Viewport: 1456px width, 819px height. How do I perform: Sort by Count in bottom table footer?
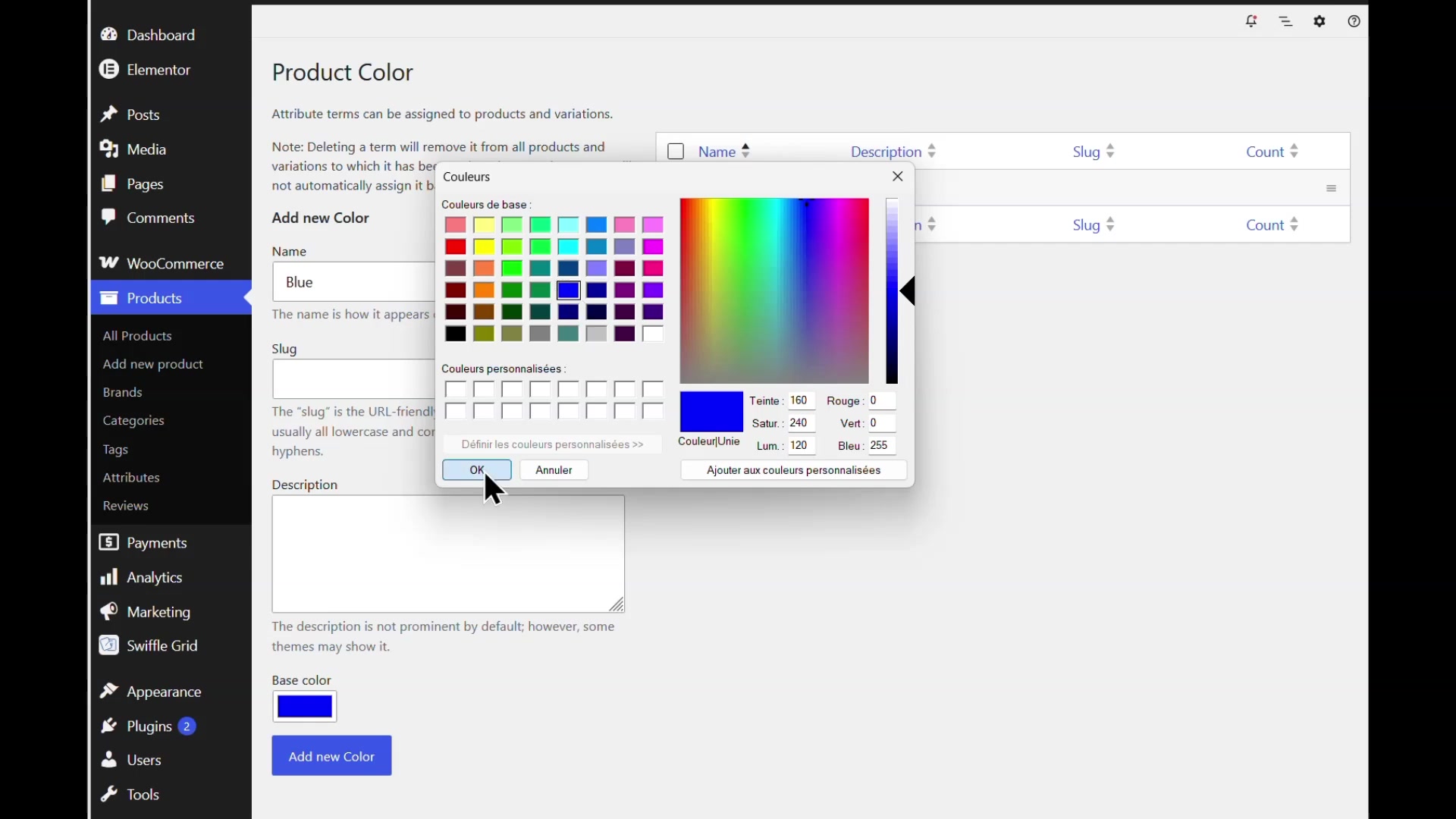[1273, 225]
